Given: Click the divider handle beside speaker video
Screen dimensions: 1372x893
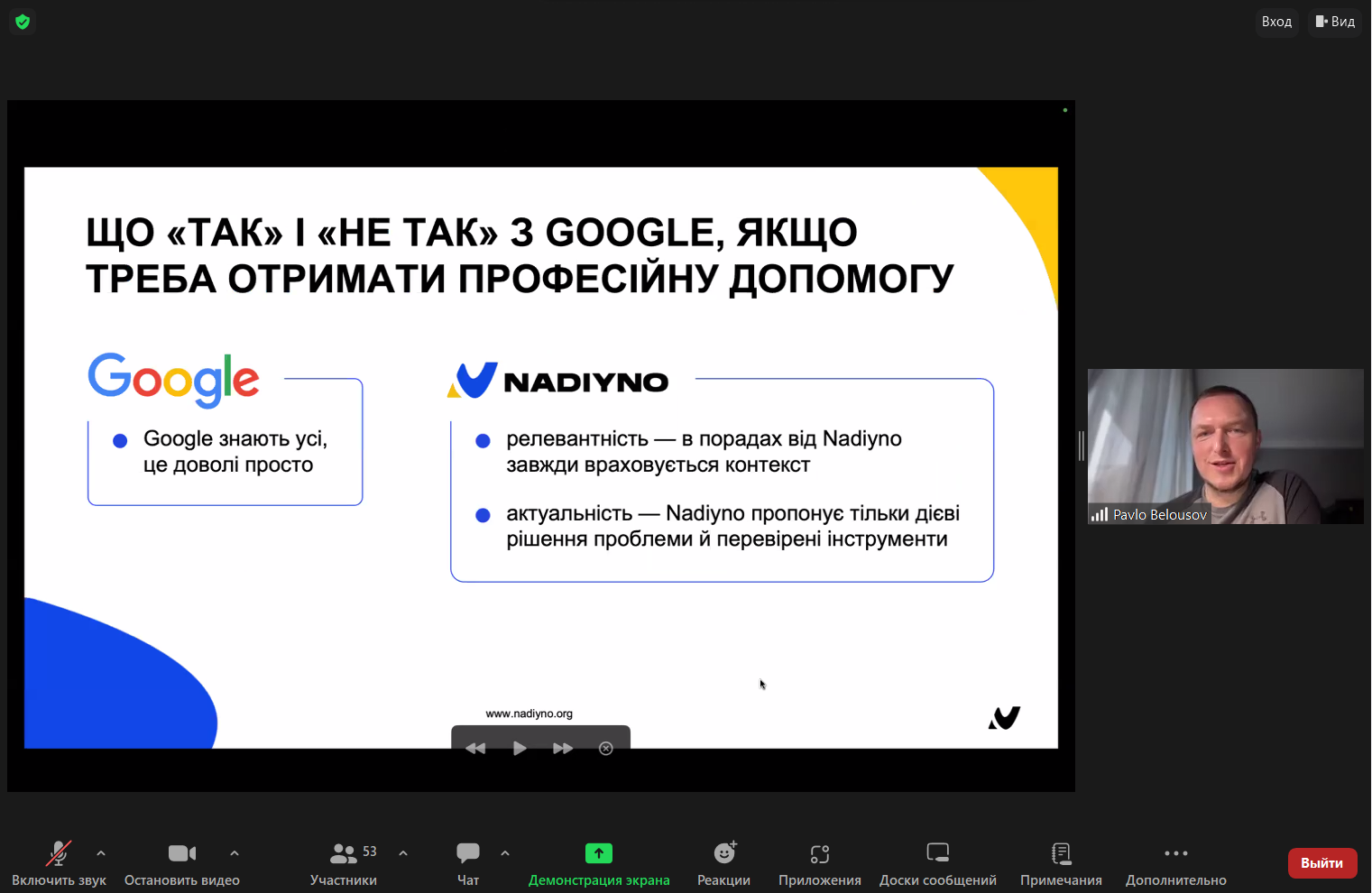Looking at the screenshot, I should pos(1081,446).
